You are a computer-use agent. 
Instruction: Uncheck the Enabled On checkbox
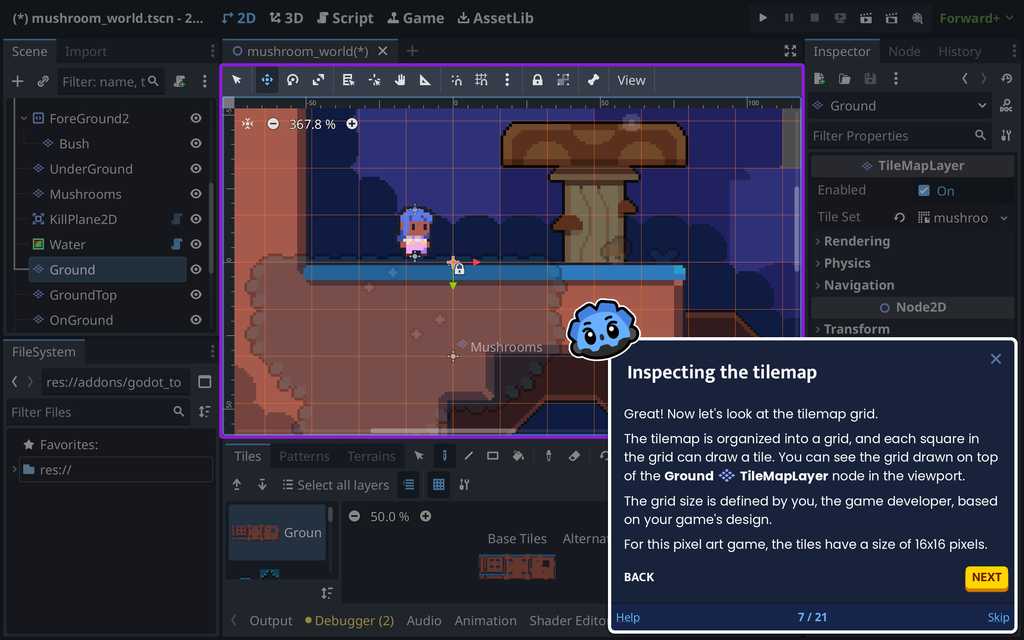click(923, 191)
